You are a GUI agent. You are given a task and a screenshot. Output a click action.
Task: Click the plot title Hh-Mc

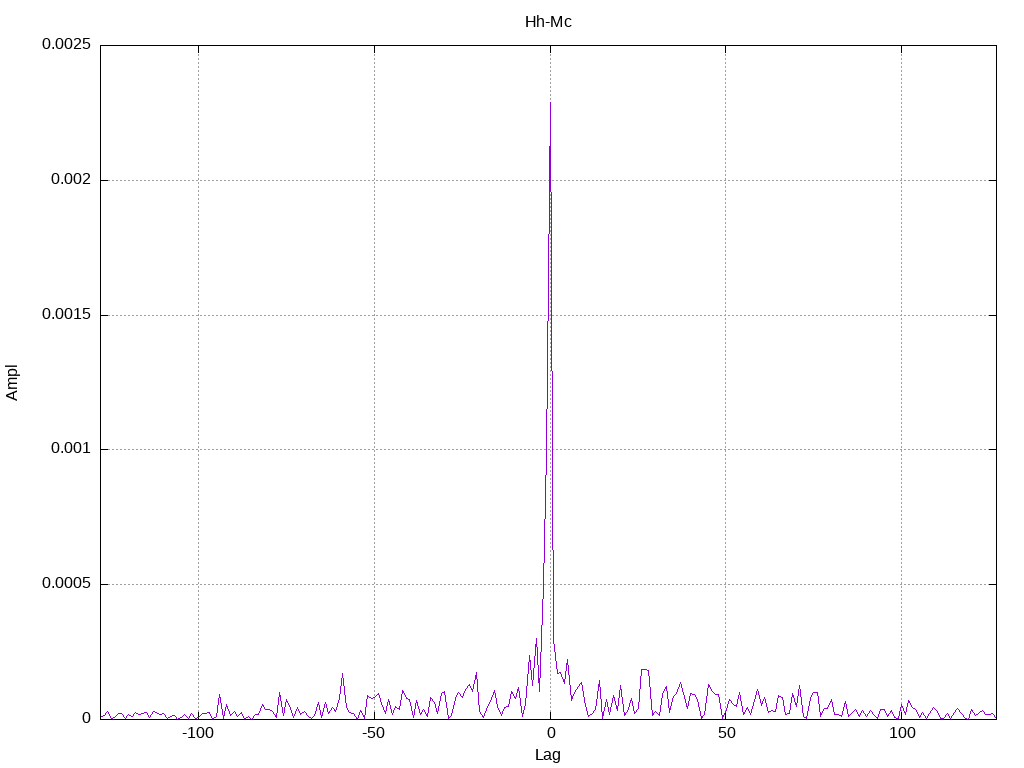click(548, 22)
